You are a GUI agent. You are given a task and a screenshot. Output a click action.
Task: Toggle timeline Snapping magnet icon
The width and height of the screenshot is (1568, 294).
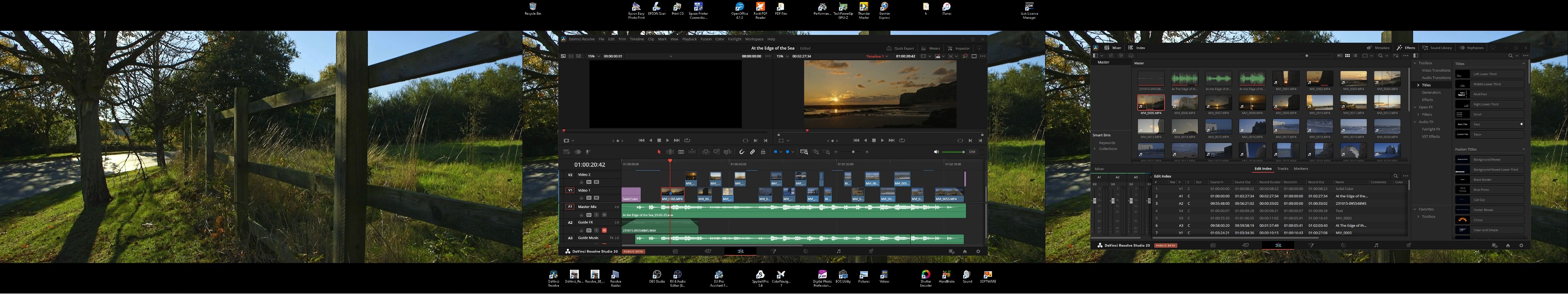tap(742, 152)
